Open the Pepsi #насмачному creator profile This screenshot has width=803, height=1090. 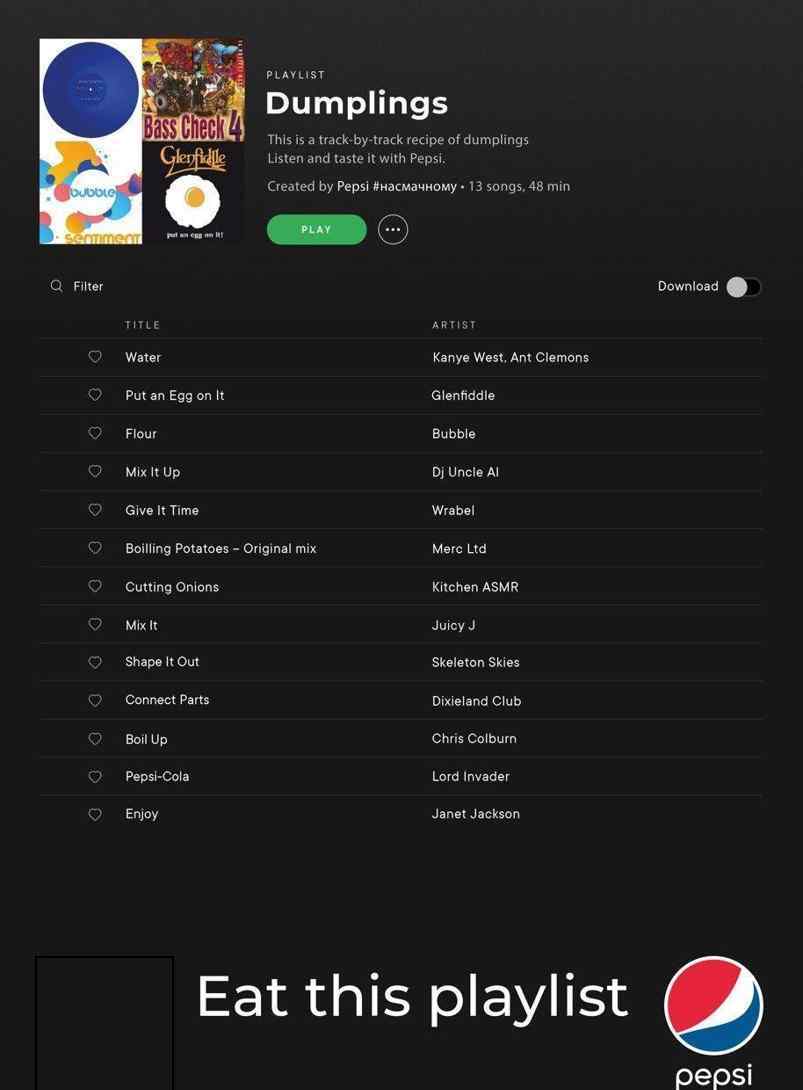[397, 186]
